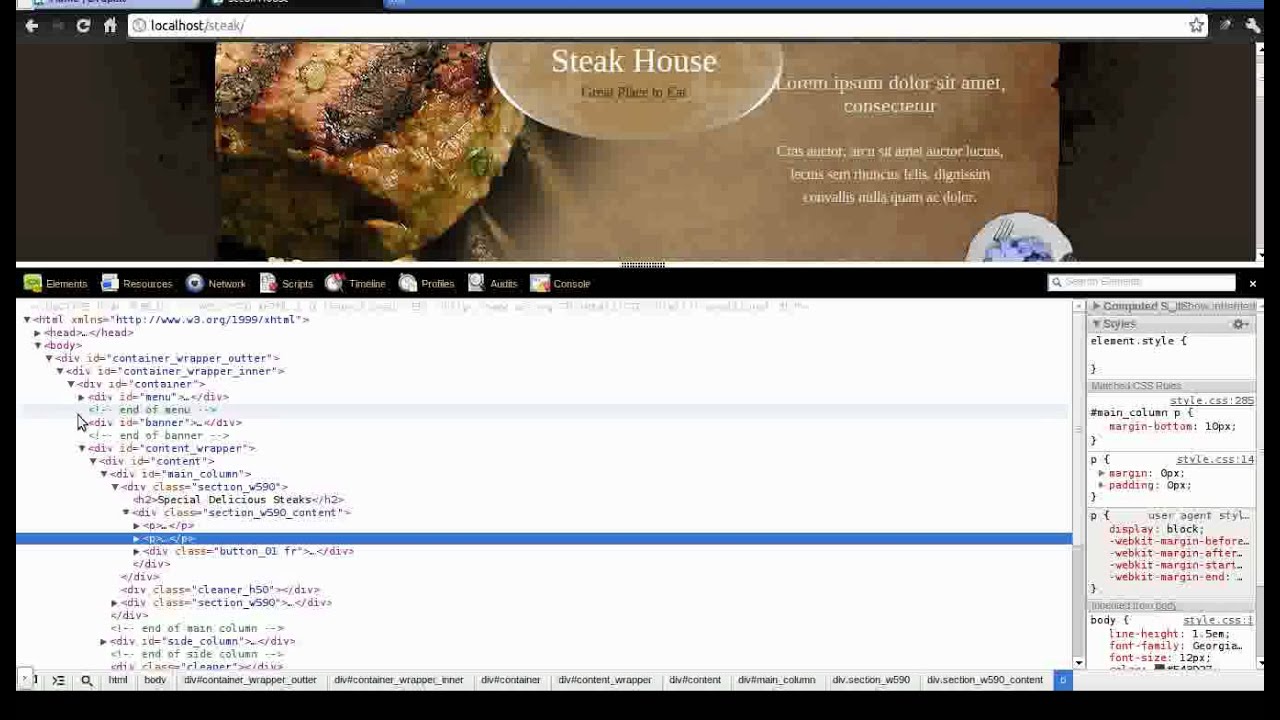
Task: Focus the Search Elements field
Action: tap(1142, 283)
